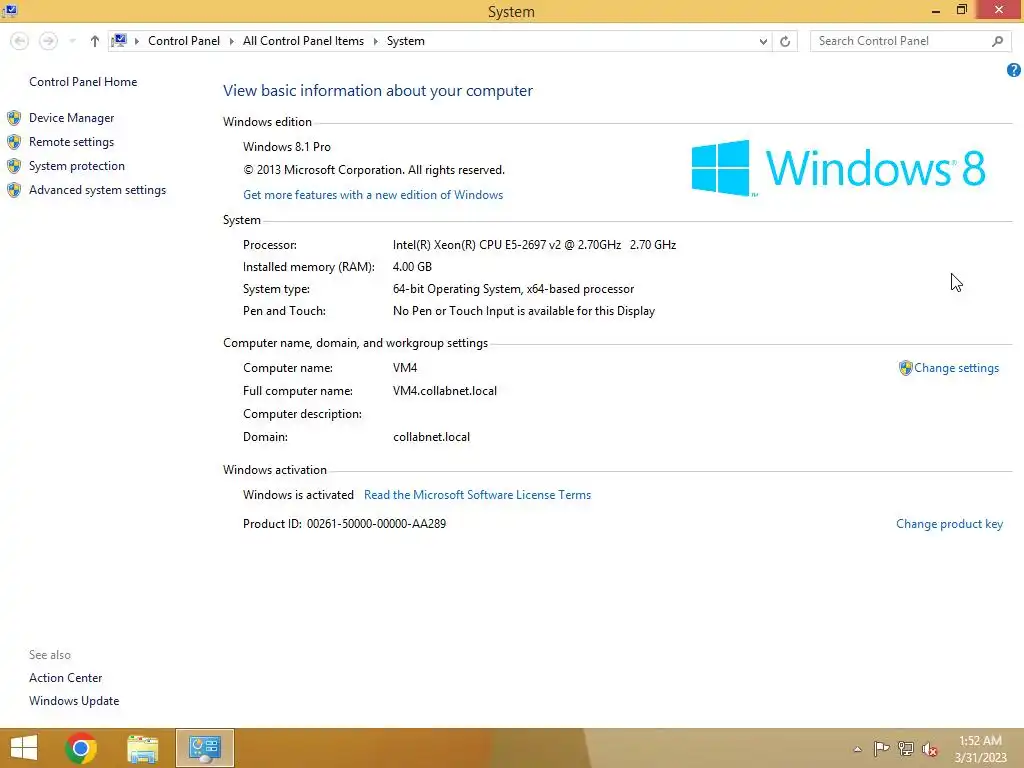Click the computer icon in address bar
The height and width of the screenshot is (768, 1024).
(x=119, y=40)
